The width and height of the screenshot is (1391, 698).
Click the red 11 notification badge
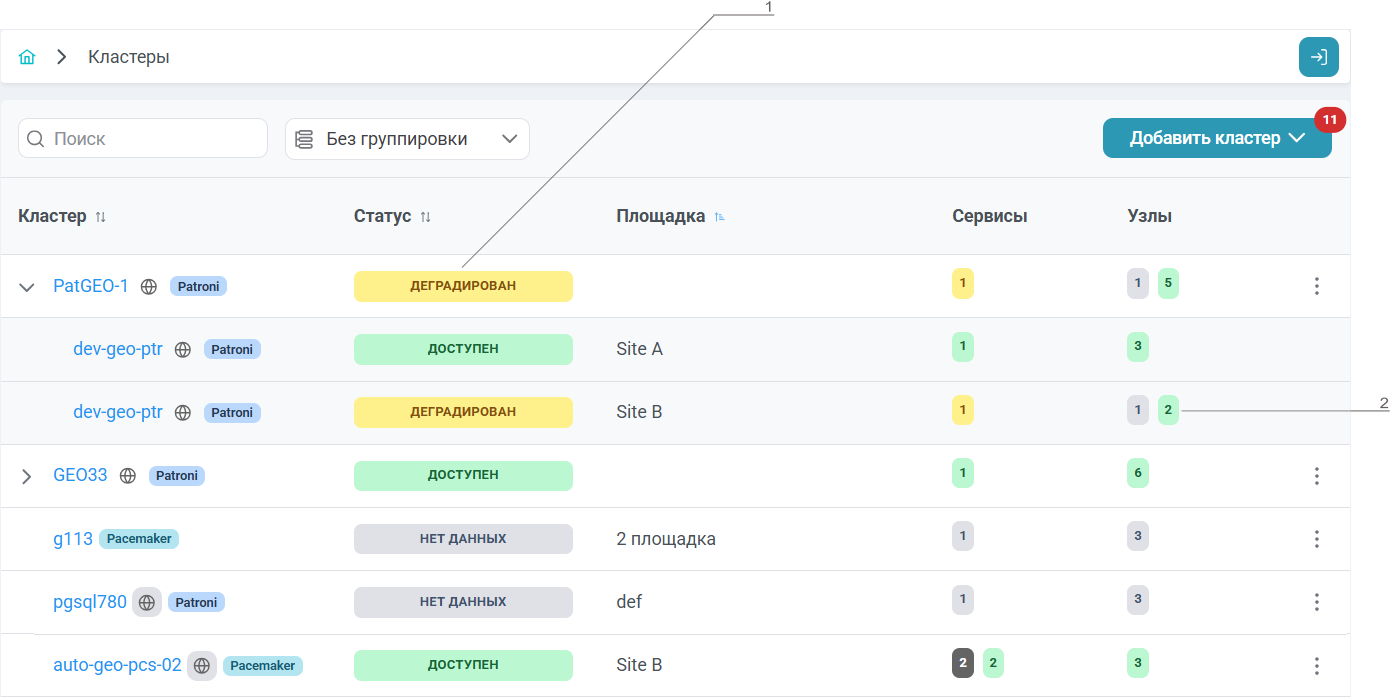[x=1330, y=120]
